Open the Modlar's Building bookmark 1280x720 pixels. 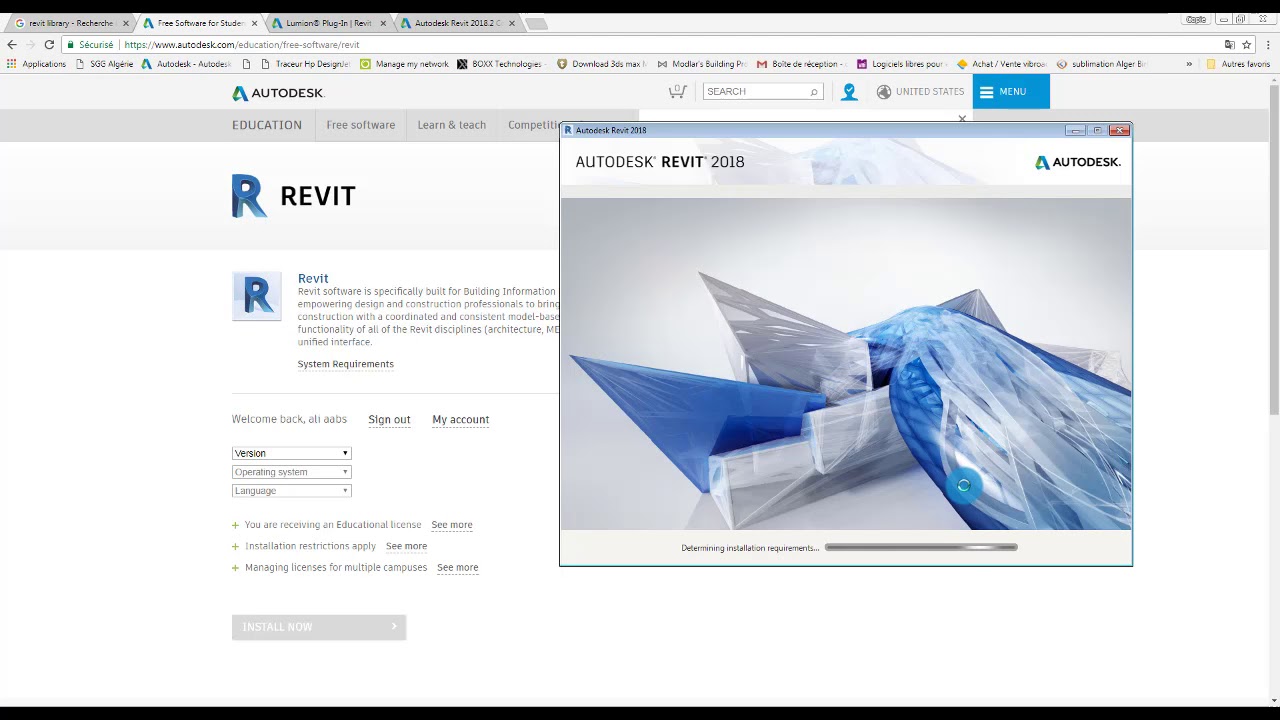pos(701,64)
